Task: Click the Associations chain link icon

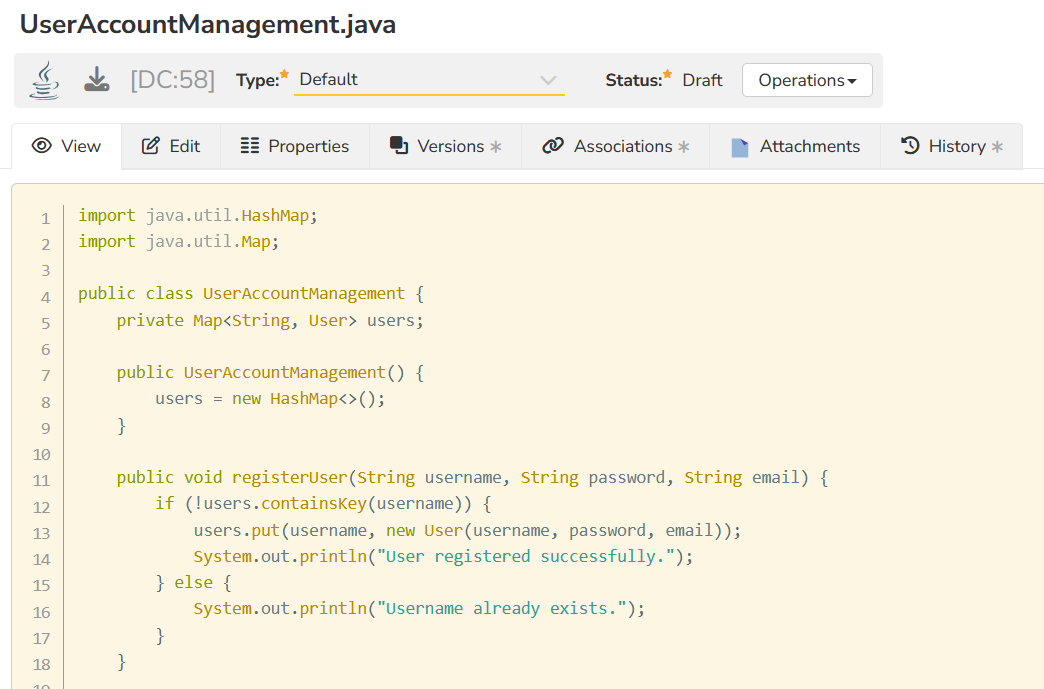Action: 553,146
